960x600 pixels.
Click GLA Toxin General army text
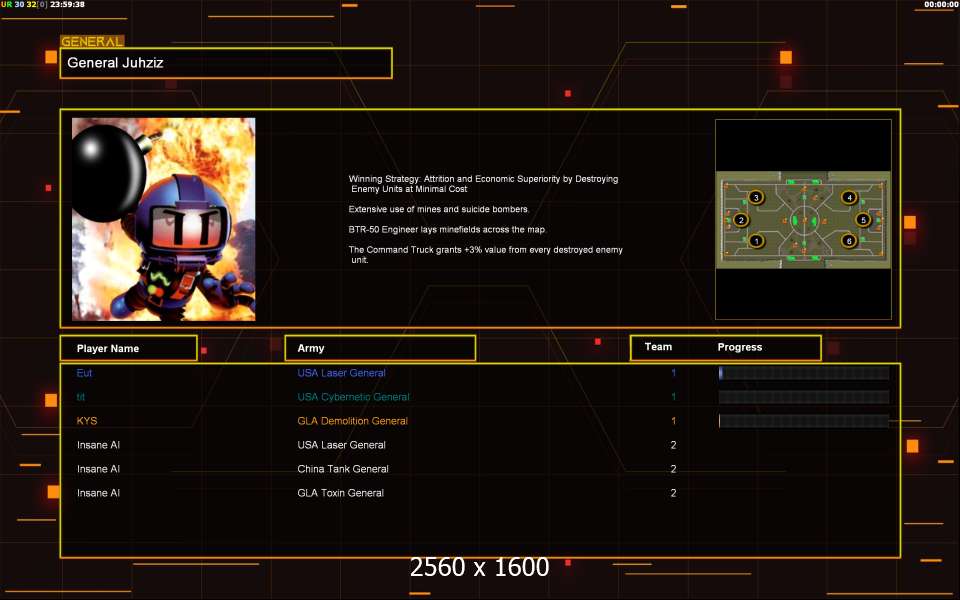point(340,493)
